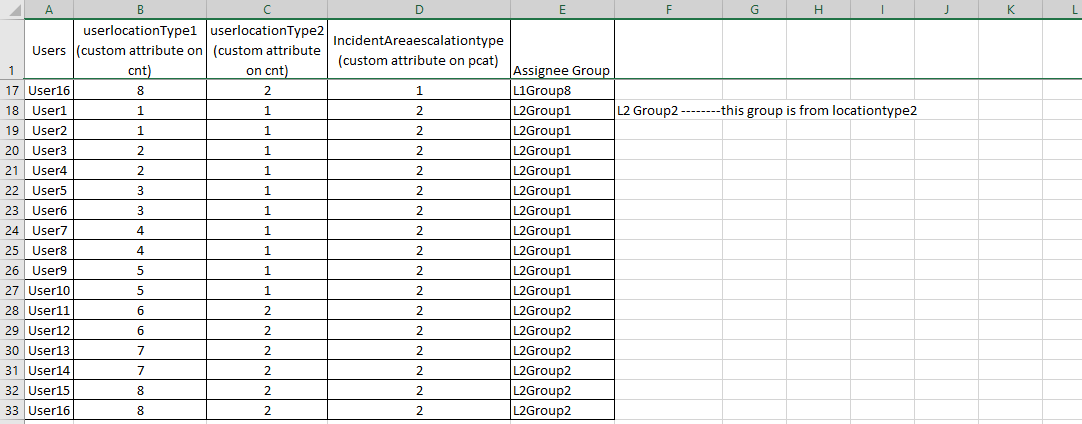Select column K header

[x=1010, y=9]
